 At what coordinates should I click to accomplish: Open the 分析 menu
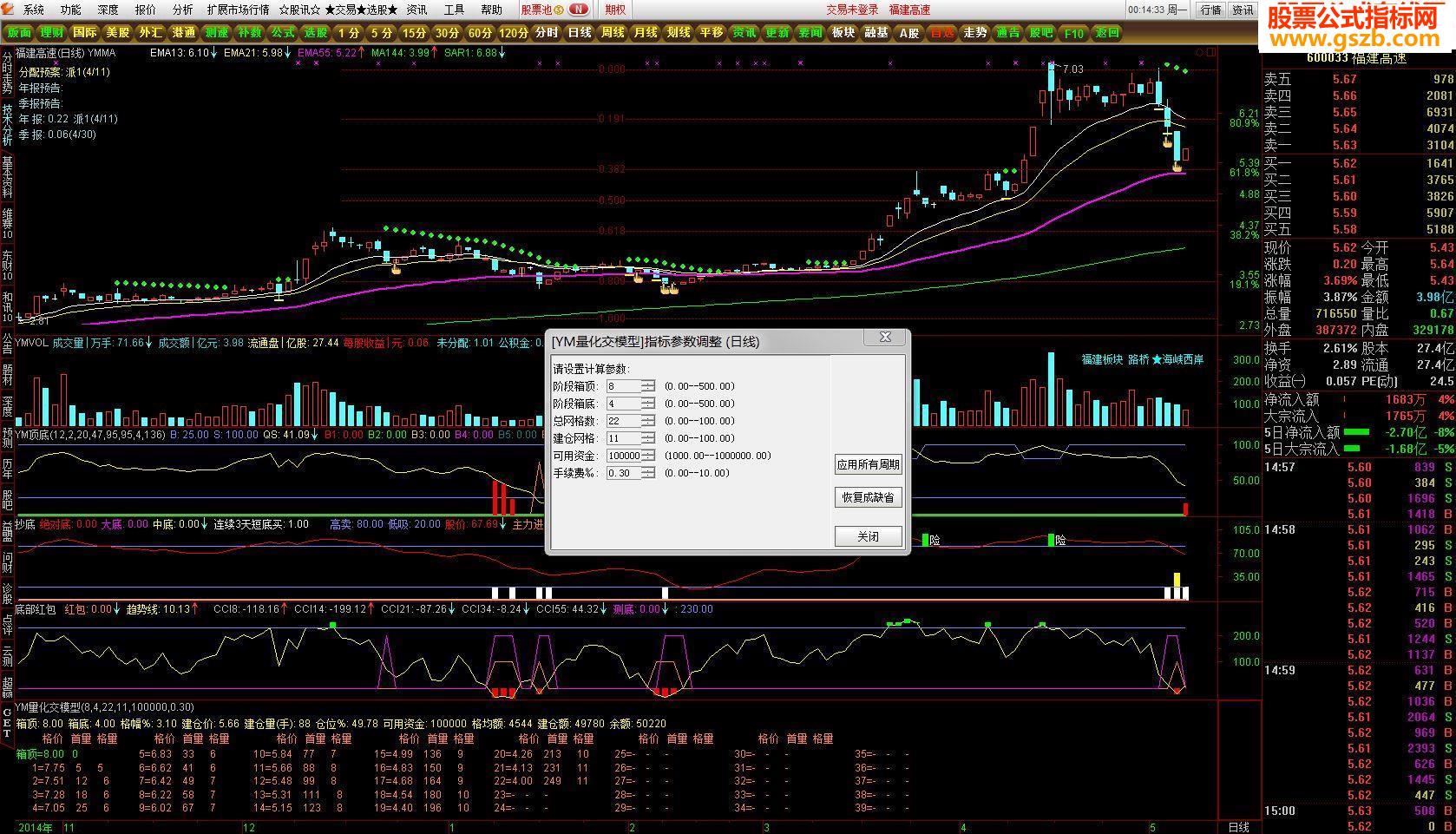(x=183, y=10)
